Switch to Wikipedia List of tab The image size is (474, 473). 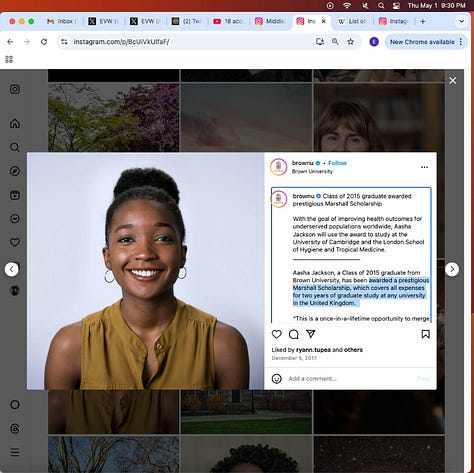coord(352,21)
